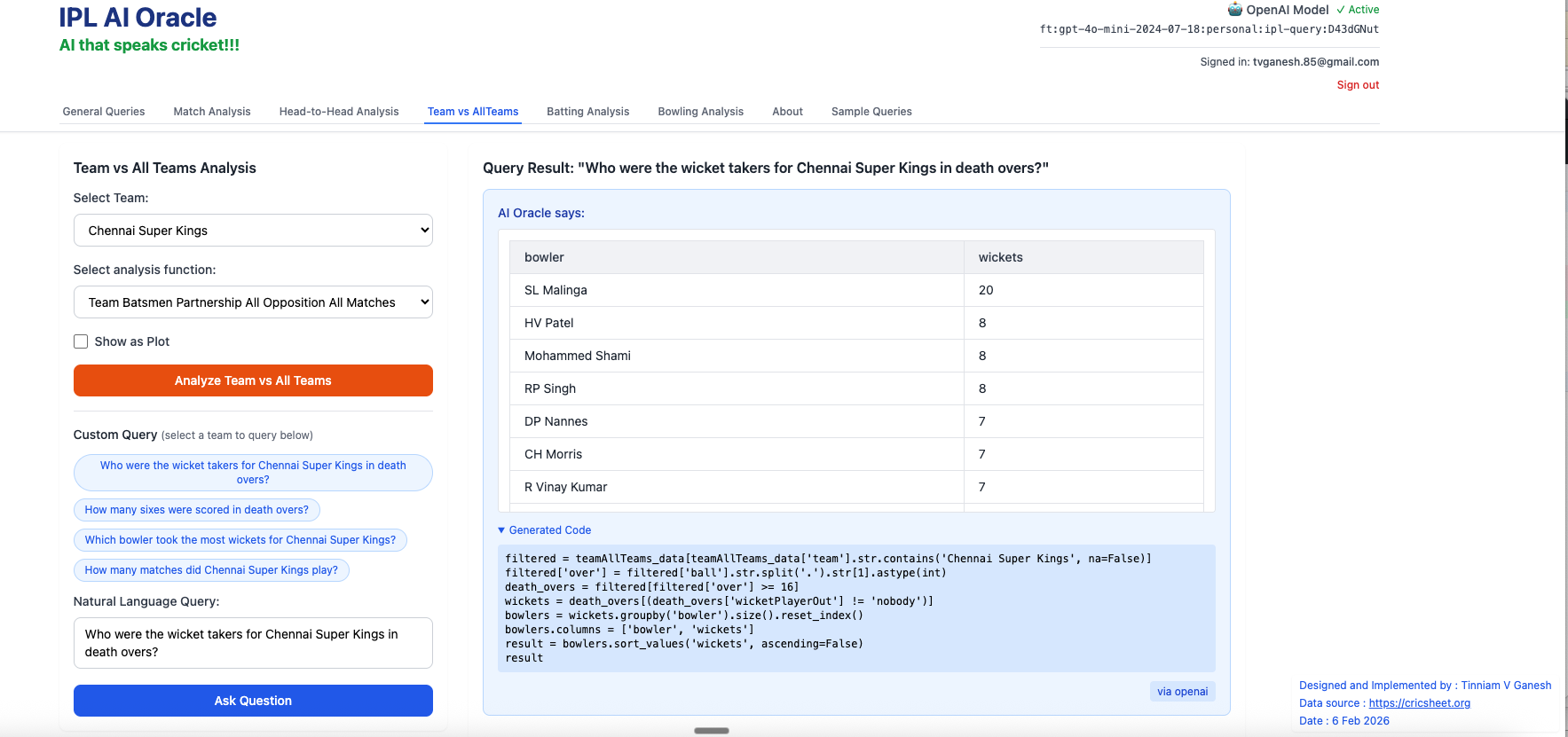Open the analysis function dropdown

[253, 302]
